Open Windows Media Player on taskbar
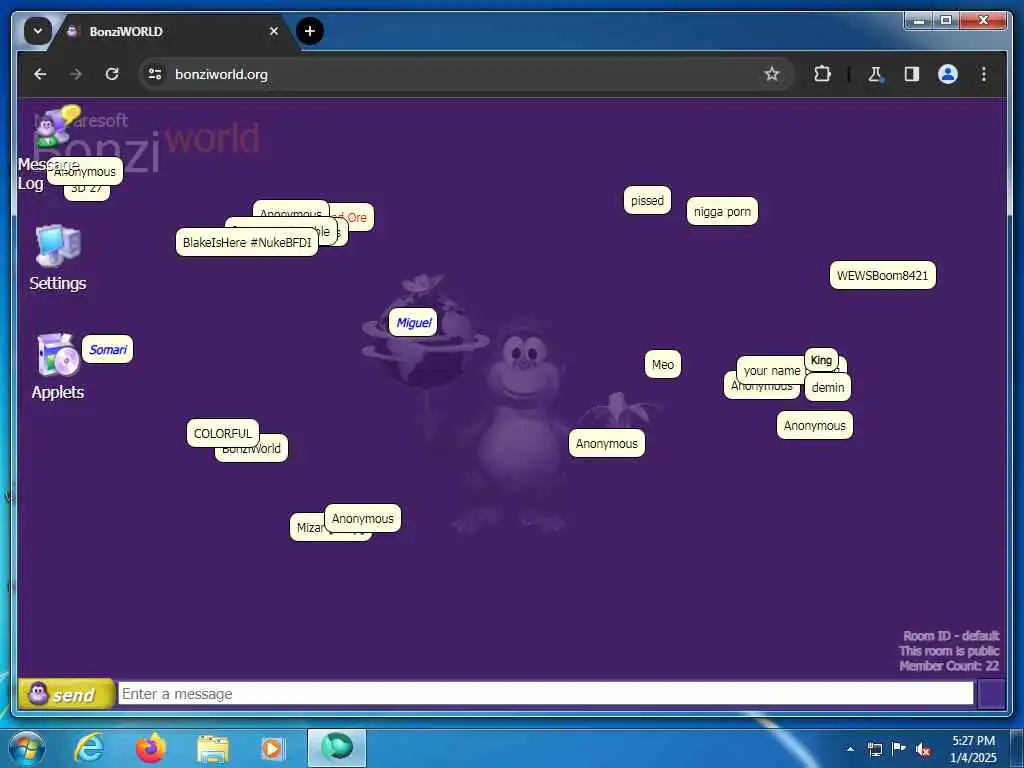Screen dimensions: 1024x768 tap(272, 748)
